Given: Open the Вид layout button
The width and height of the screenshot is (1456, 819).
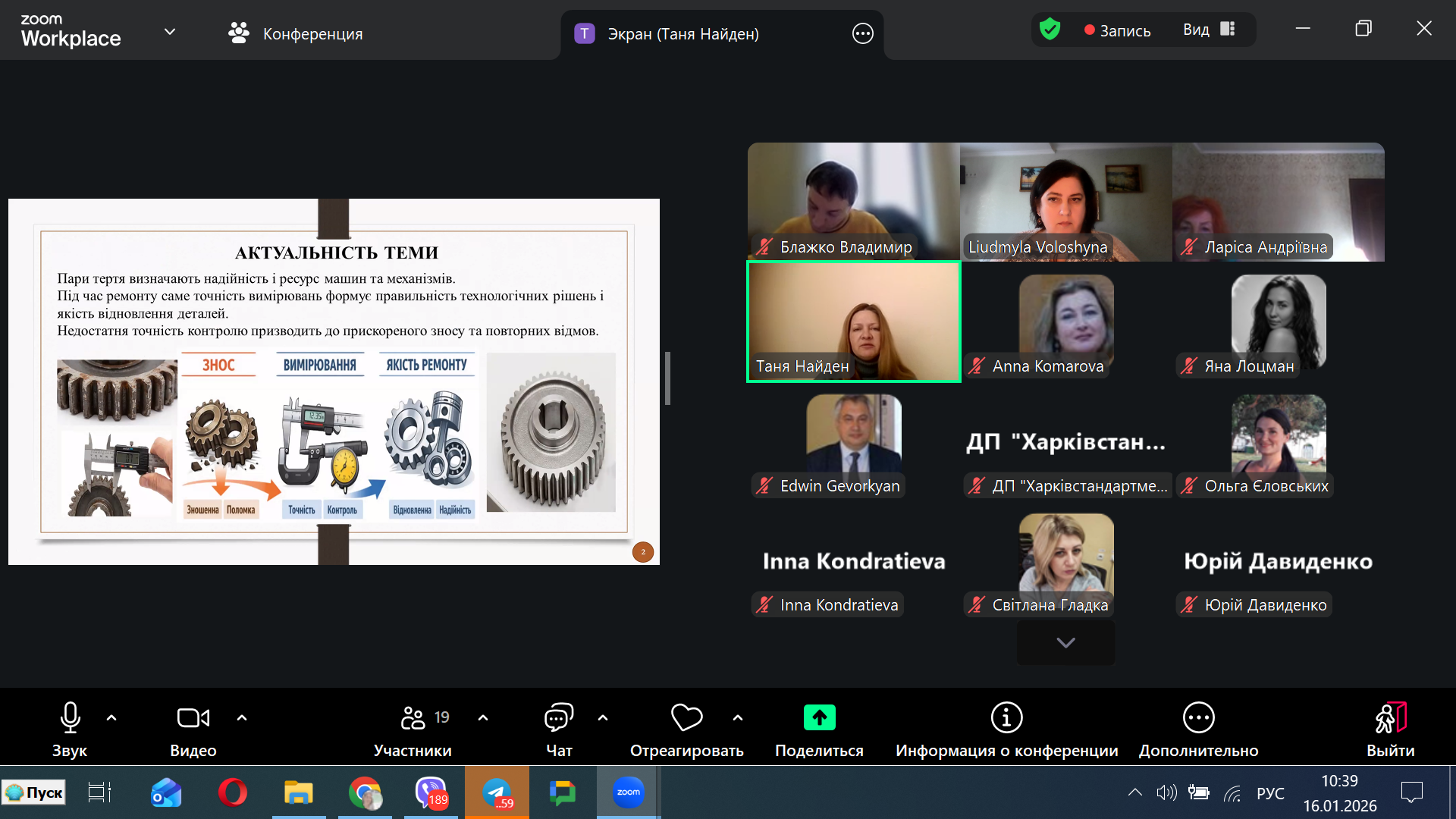Looking at the screenshot, I should (x=1209, y=30).
